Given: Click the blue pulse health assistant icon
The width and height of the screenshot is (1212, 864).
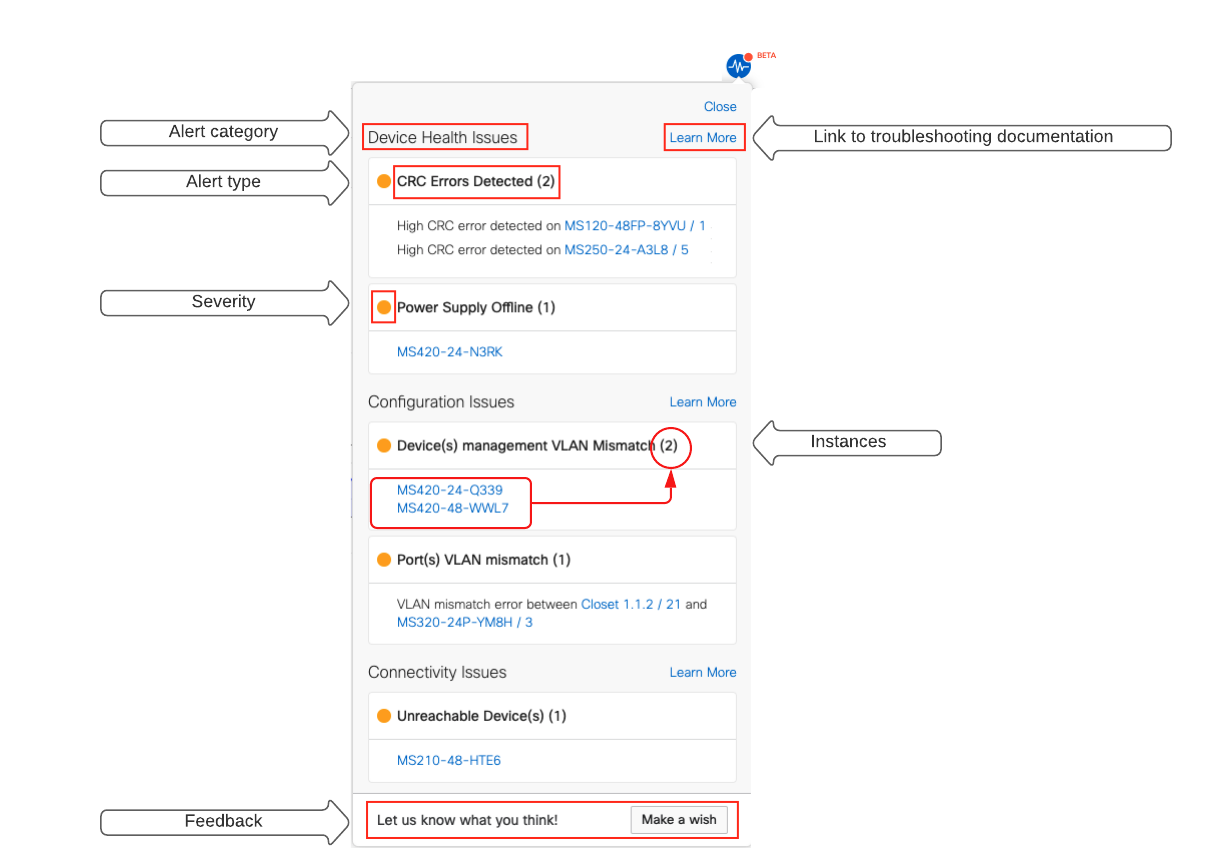Looking at the screenshot, I should click(x=737, y=67).
